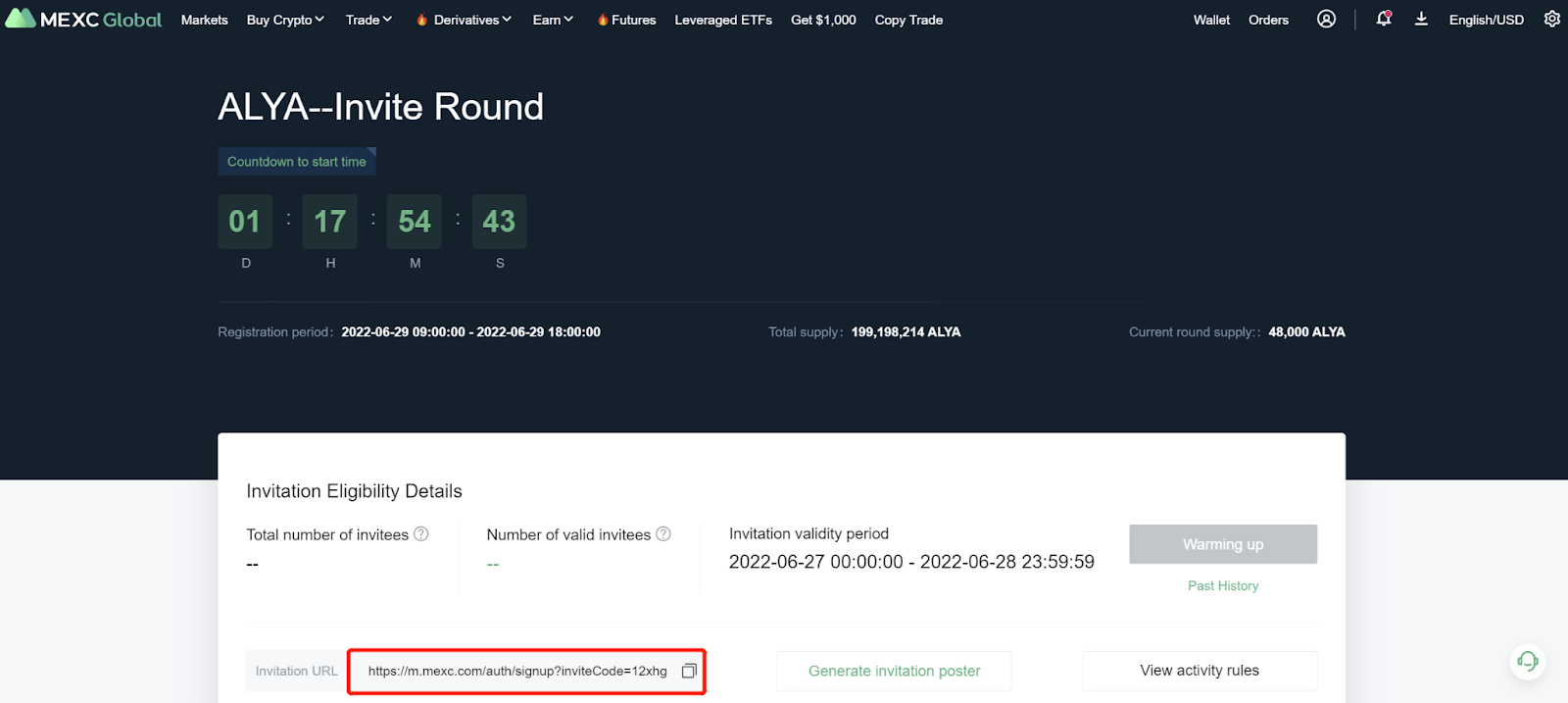Click the countdown hours value 17
Image resolution: width=1568 pixels, height=703 pixels.
pyautogui.click(x=329, y=222)
